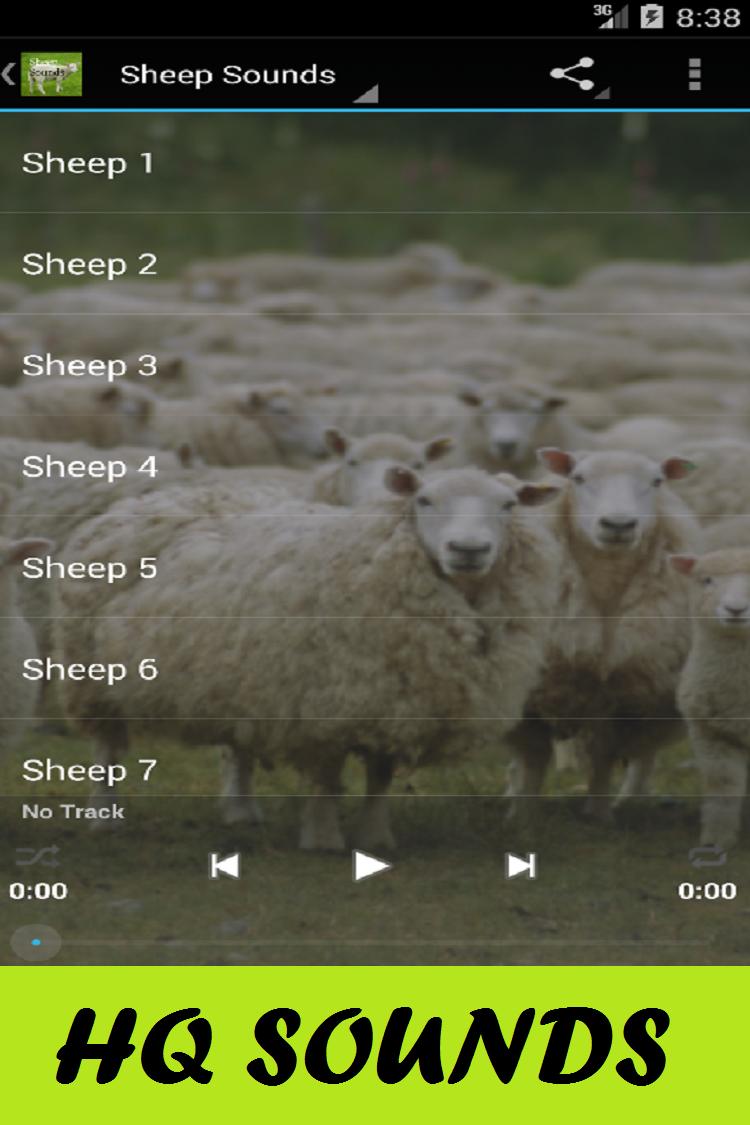This screenshot has width=750, height=1125.
Task: Expand the share dropdown arrow
Action: click(603, 93)
